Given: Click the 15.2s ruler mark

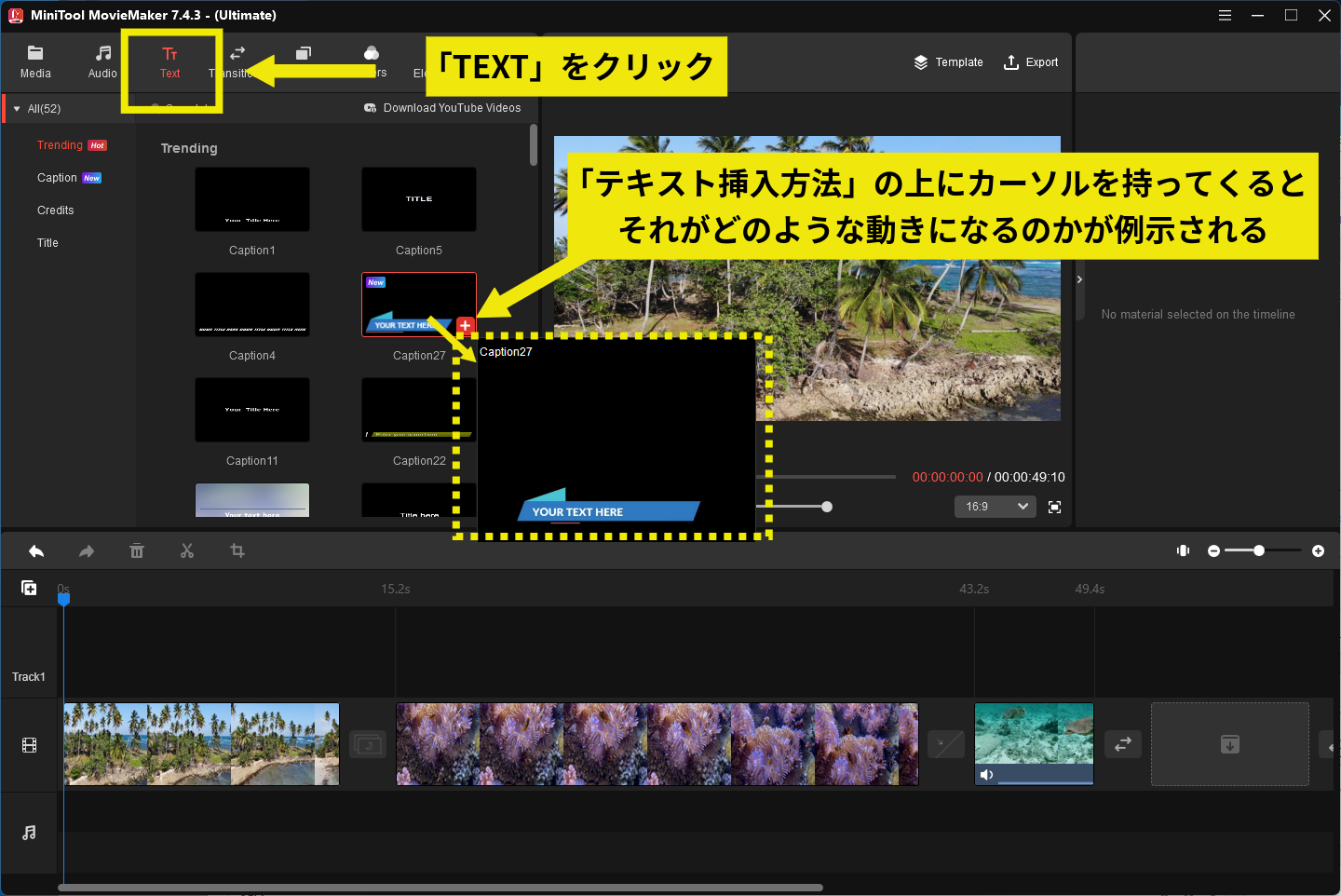Looking at the screenshot, I should coord(396,589).
